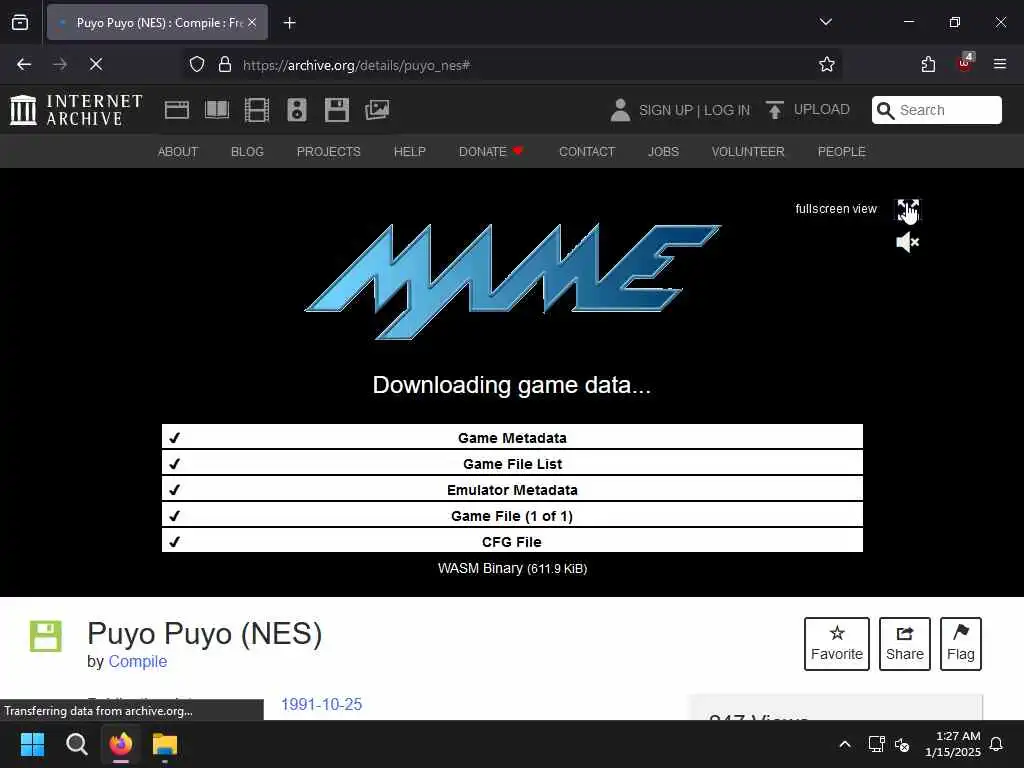Go back to previous page

(24, 64)
